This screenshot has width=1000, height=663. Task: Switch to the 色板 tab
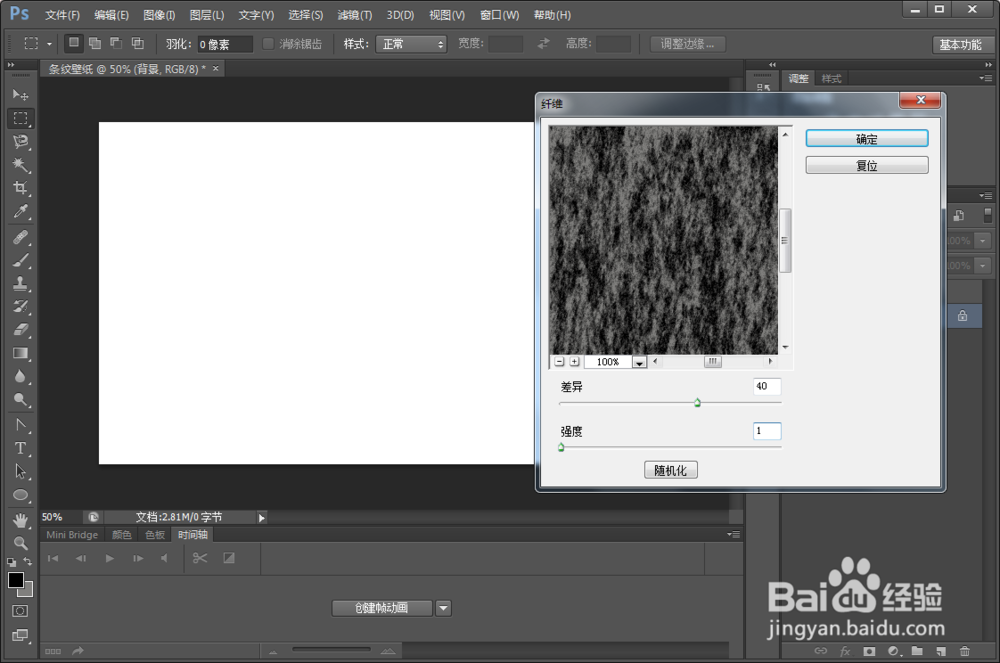155,535
